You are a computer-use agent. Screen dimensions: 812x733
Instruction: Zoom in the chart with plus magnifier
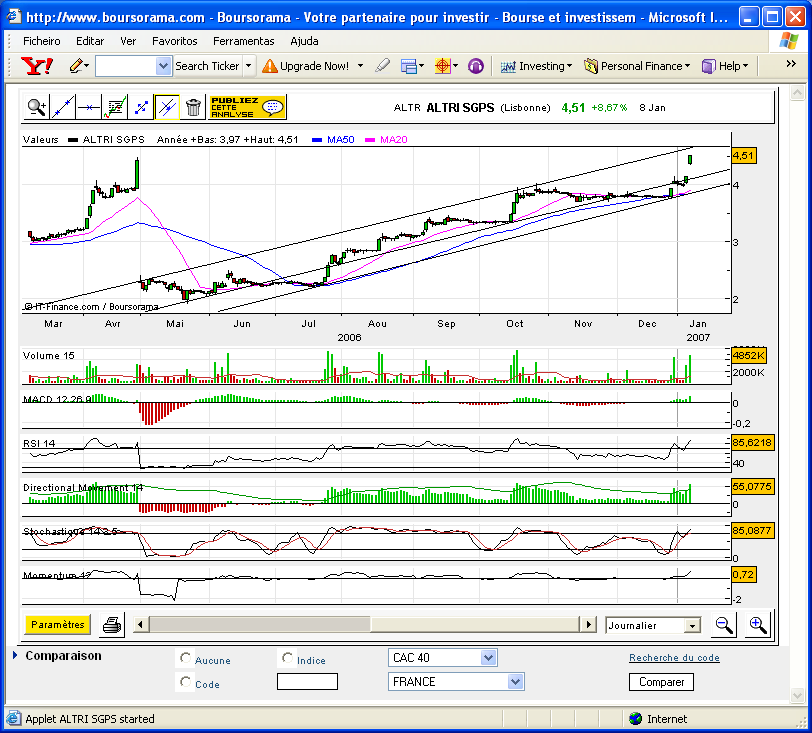[x=758, y=625]
